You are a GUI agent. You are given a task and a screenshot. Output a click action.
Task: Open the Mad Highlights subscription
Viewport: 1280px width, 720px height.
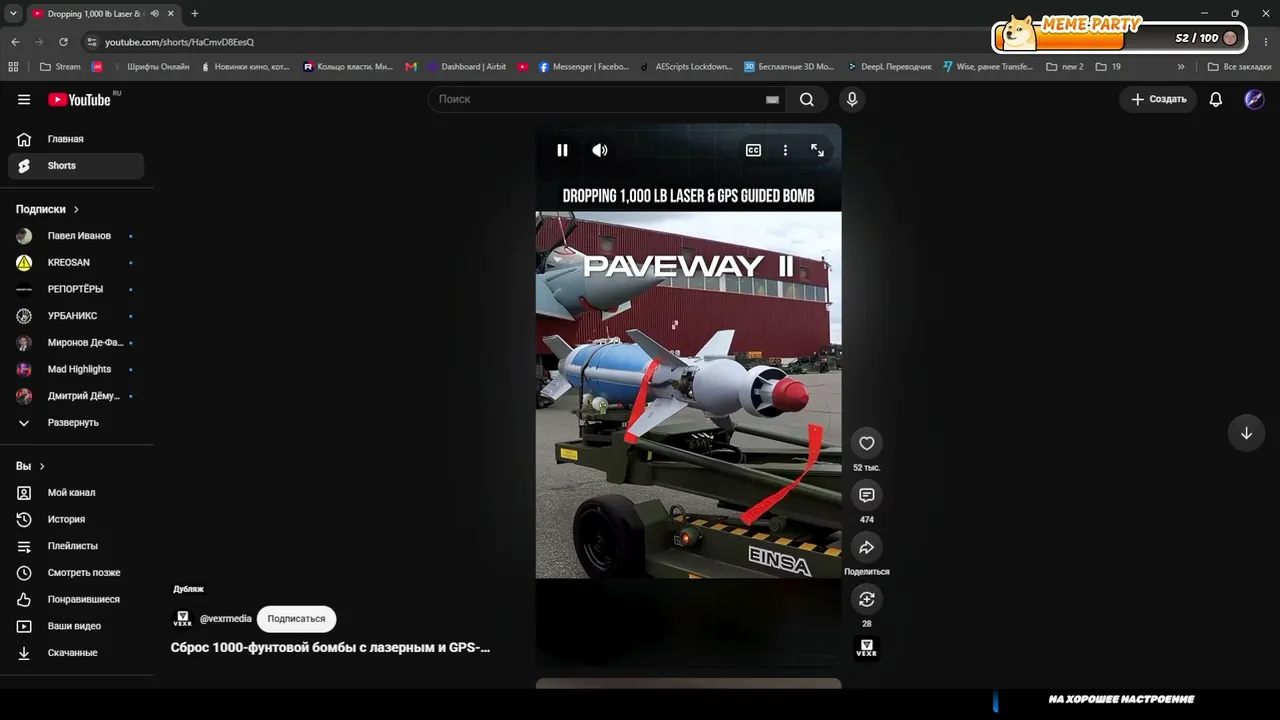(x=76, y=369)
